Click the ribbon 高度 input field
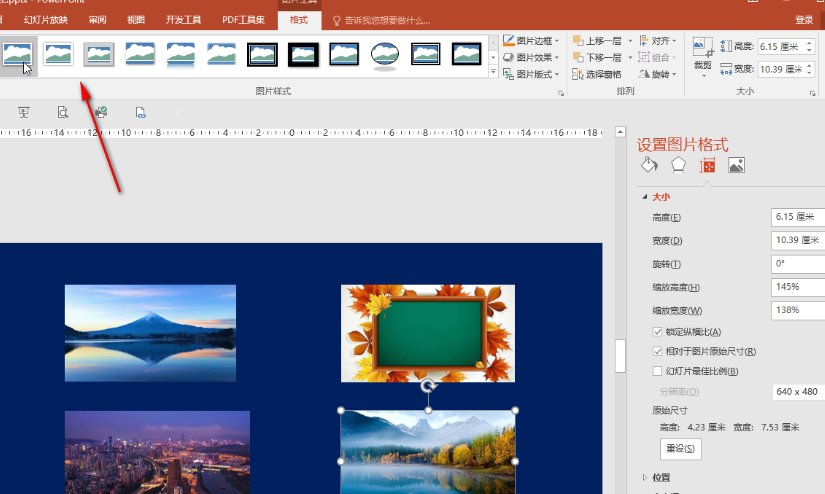 [781, 46]
